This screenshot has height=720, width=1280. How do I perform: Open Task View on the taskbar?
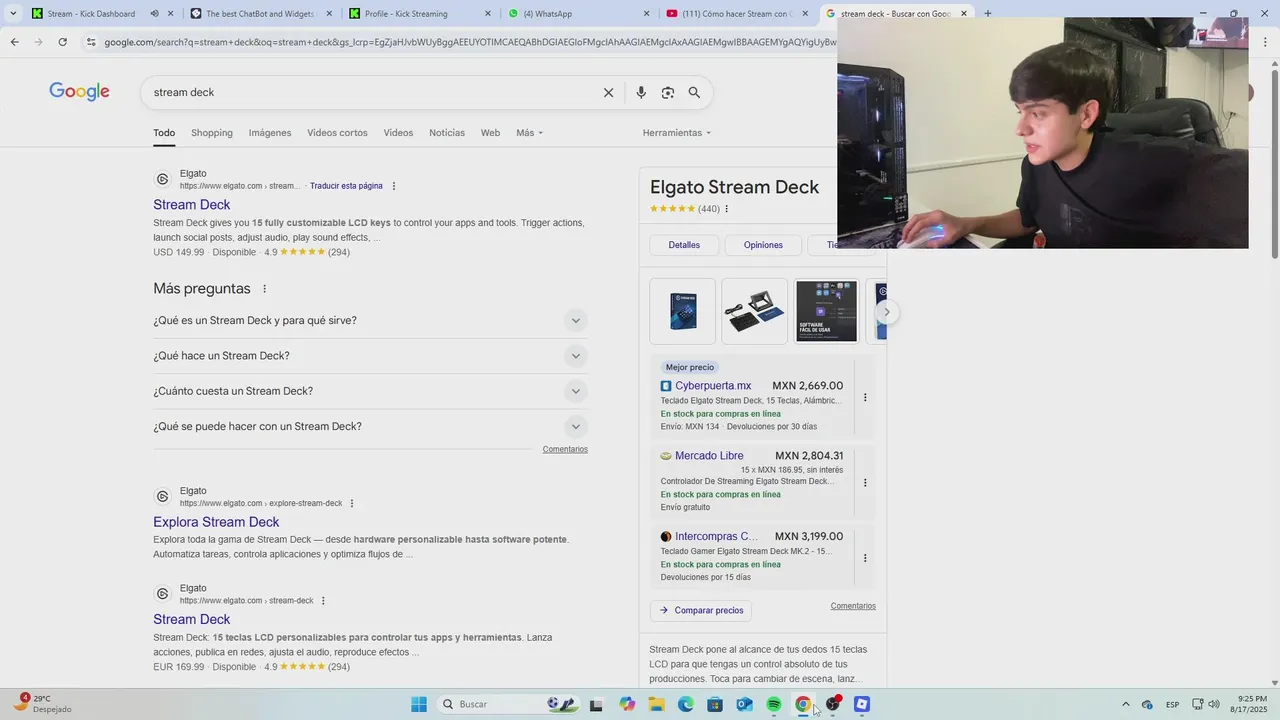click(x=596, y=704)
